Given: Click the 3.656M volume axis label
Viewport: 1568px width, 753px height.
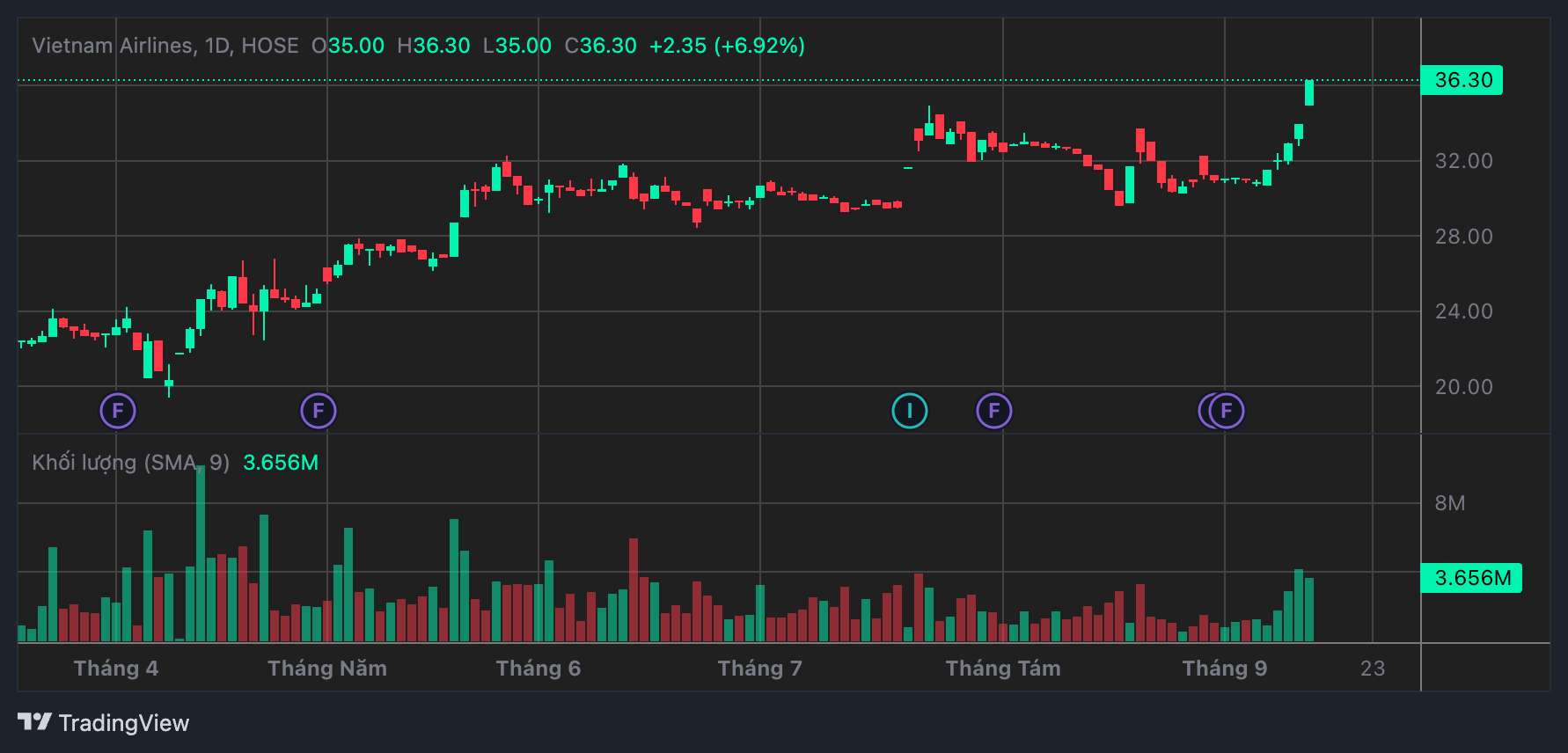Looking at the screenshot, I should (1472, 578).
